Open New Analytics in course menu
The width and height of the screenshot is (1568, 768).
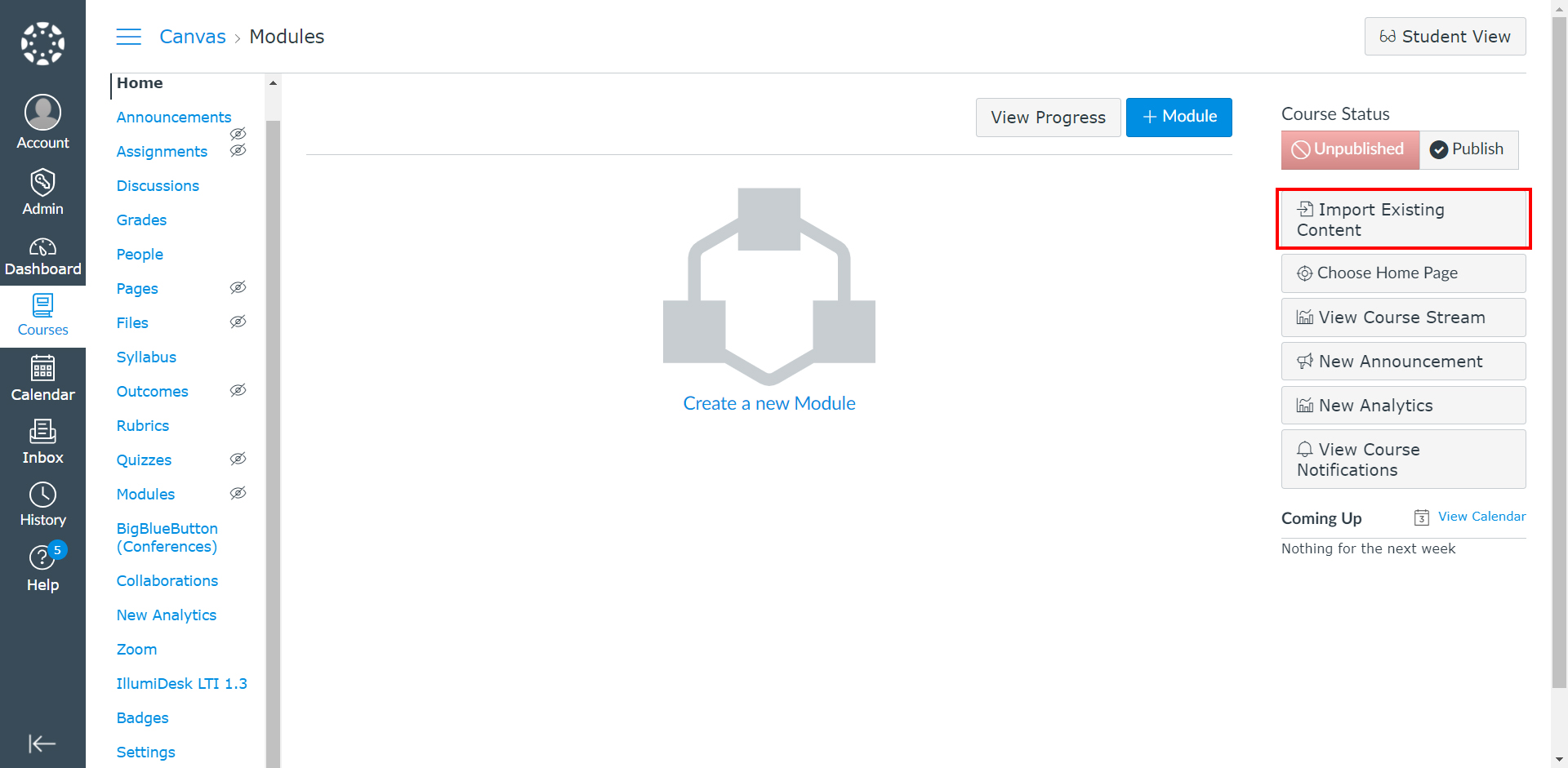(167, 615)
